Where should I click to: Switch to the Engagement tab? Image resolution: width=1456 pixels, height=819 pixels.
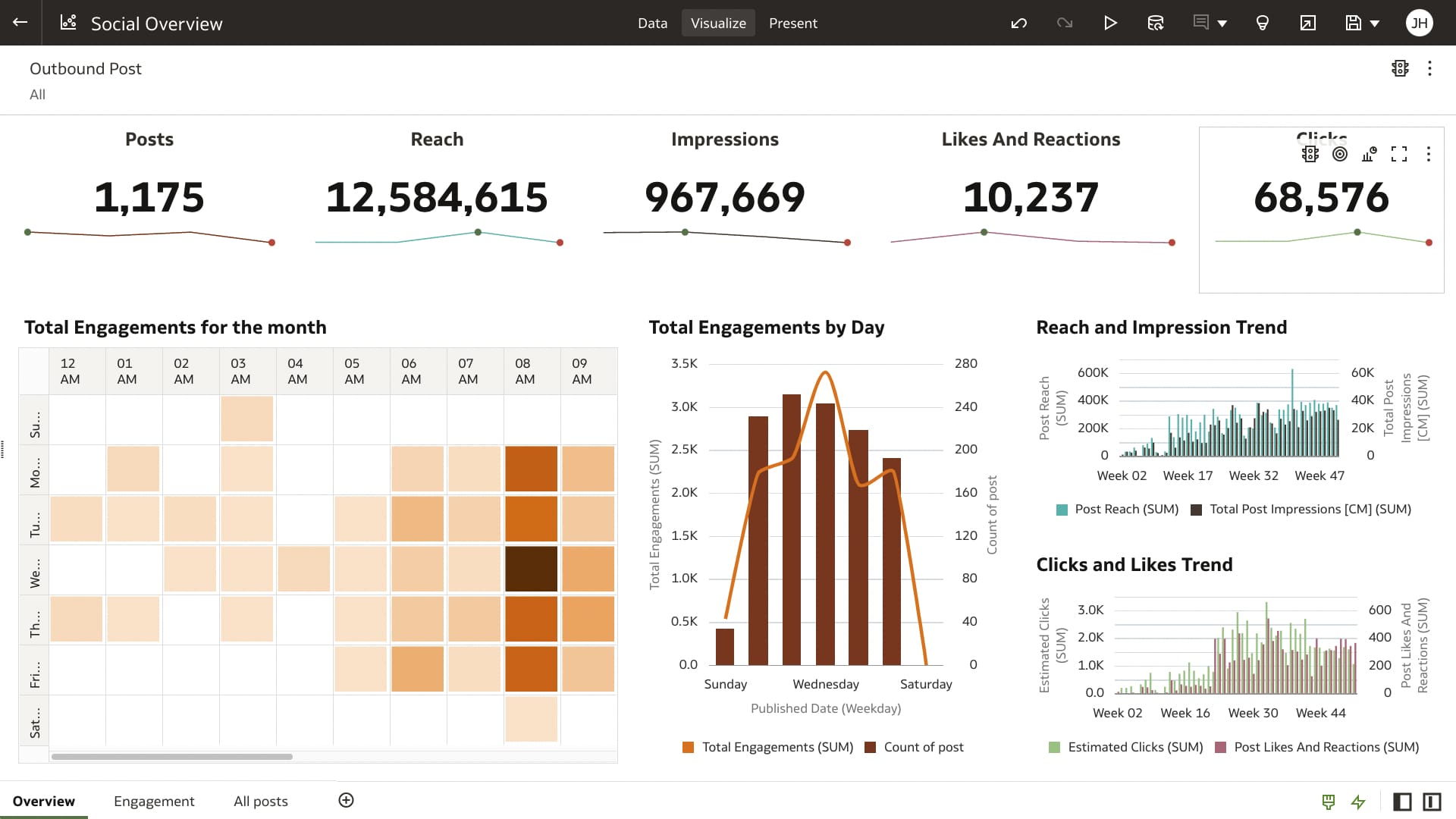point(154,801)
